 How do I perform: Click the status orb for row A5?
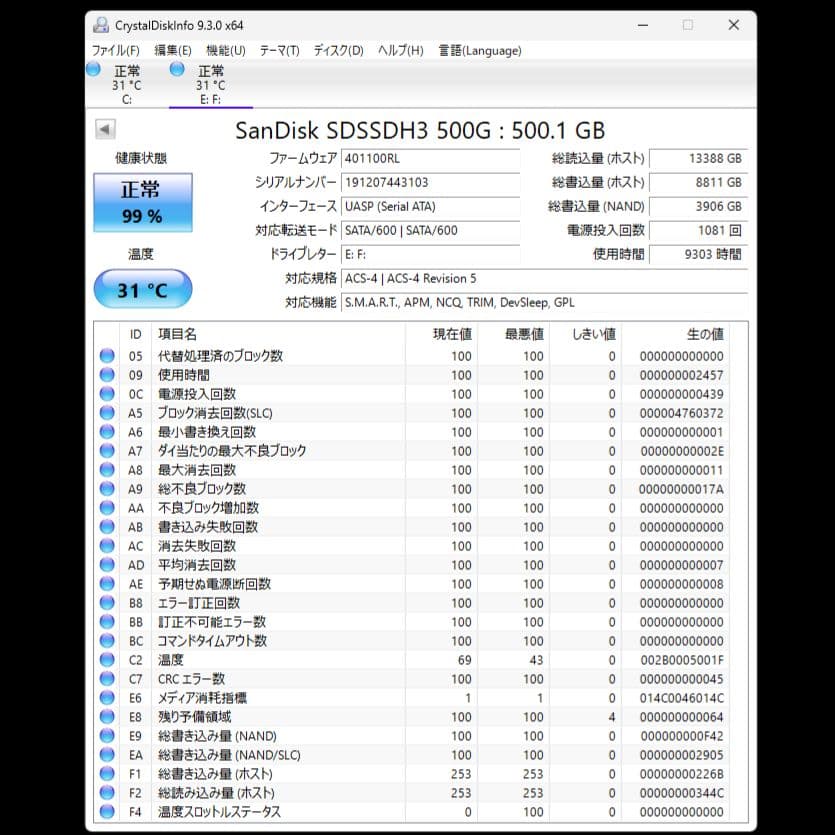click(x=107, y=413)
